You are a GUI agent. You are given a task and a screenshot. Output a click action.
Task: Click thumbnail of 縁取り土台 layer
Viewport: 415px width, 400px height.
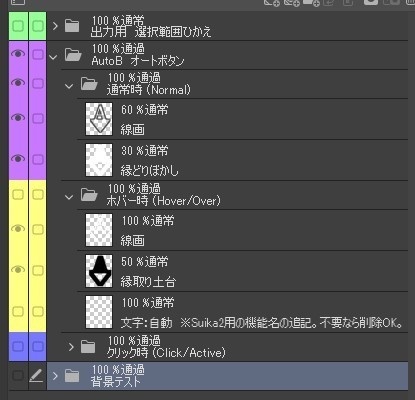[99, 271]
